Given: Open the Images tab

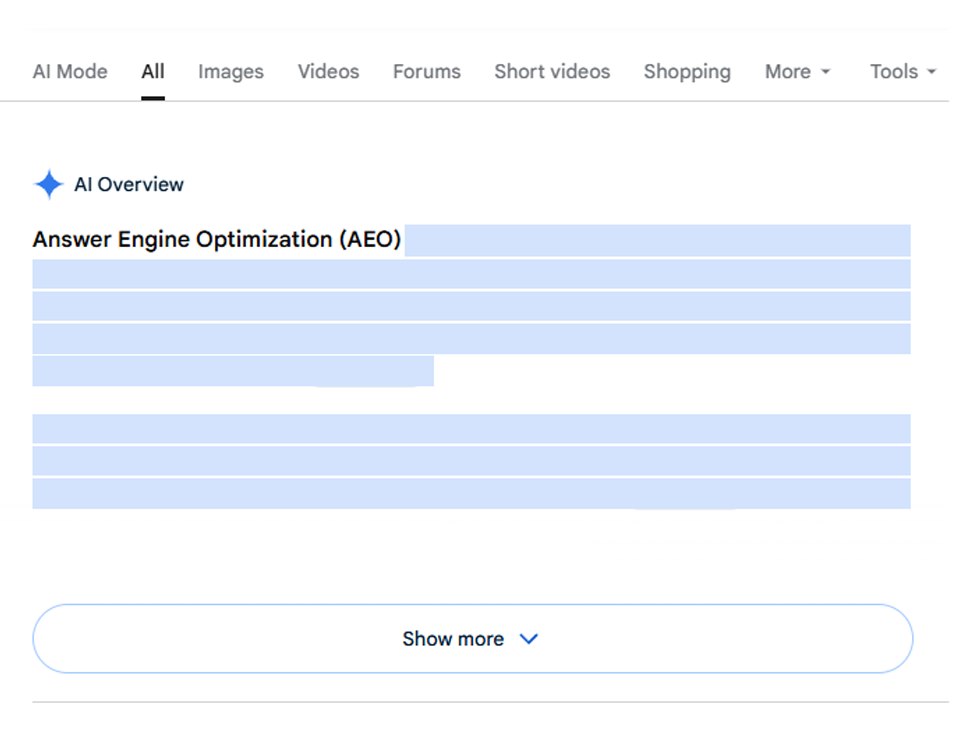Looking at the screenshot, I should [x=231, y=72].
